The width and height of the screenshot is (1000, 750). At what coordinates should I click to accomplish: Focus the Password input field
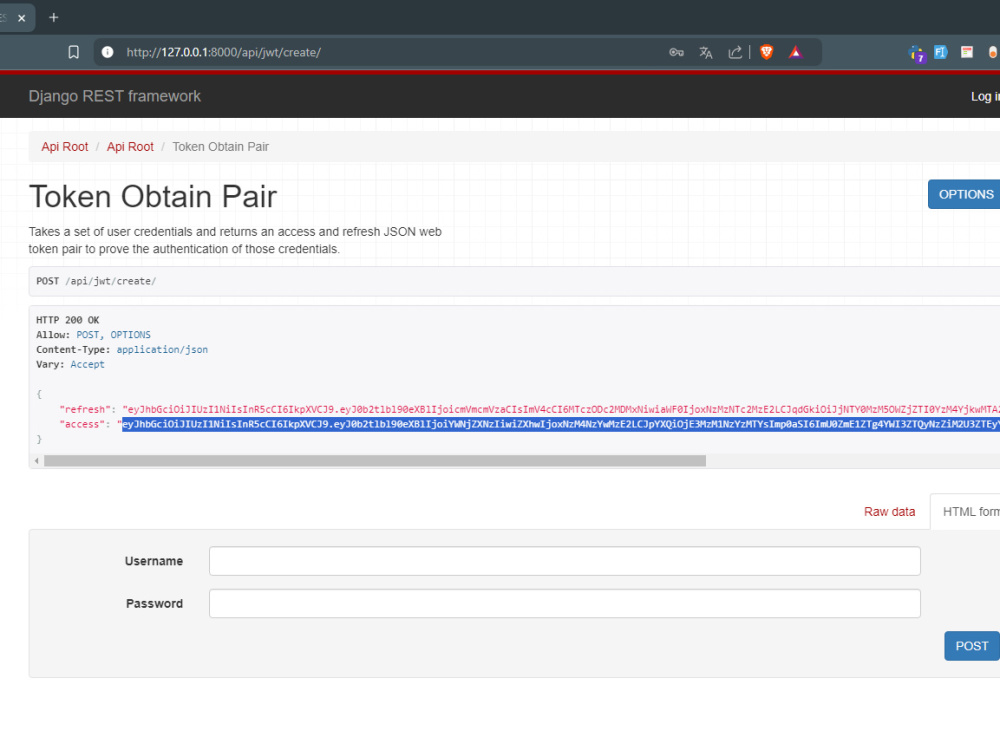[x=564, y=603]
